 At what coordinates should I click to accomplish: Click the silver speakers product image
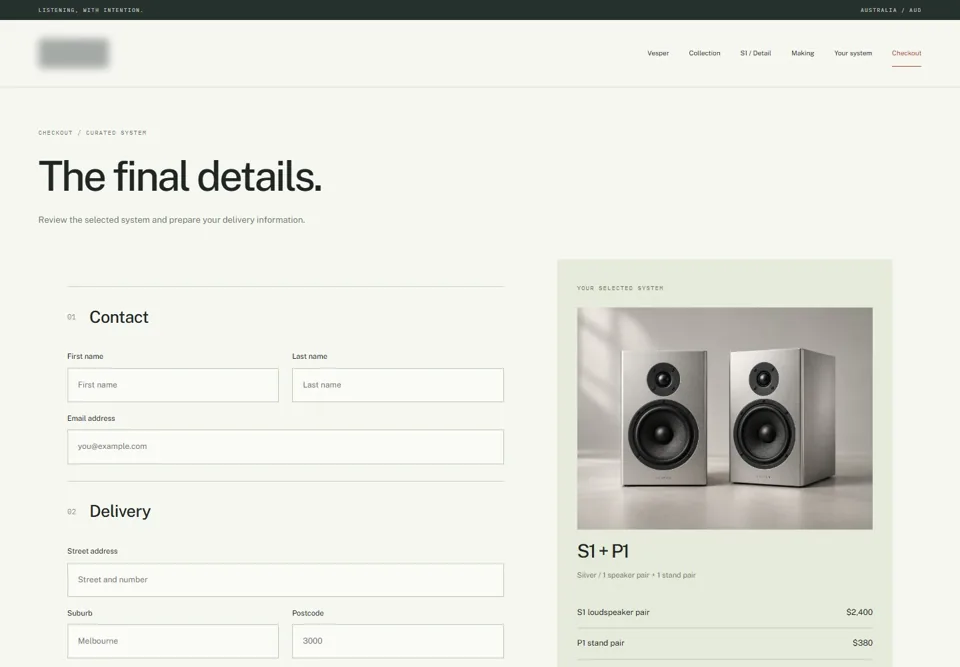click(x=724, y=418)
